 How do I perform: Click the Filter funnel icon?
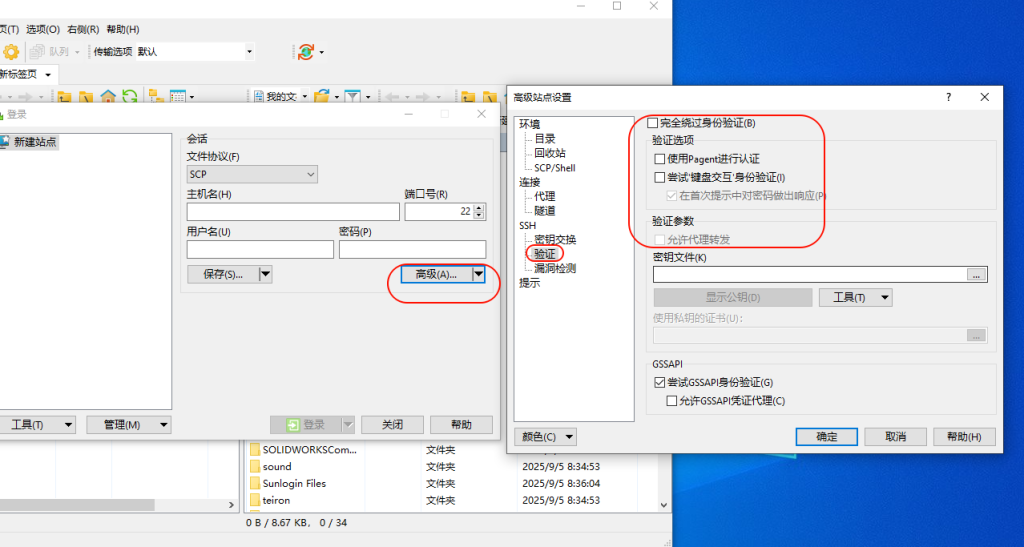(x=353, y=97)
